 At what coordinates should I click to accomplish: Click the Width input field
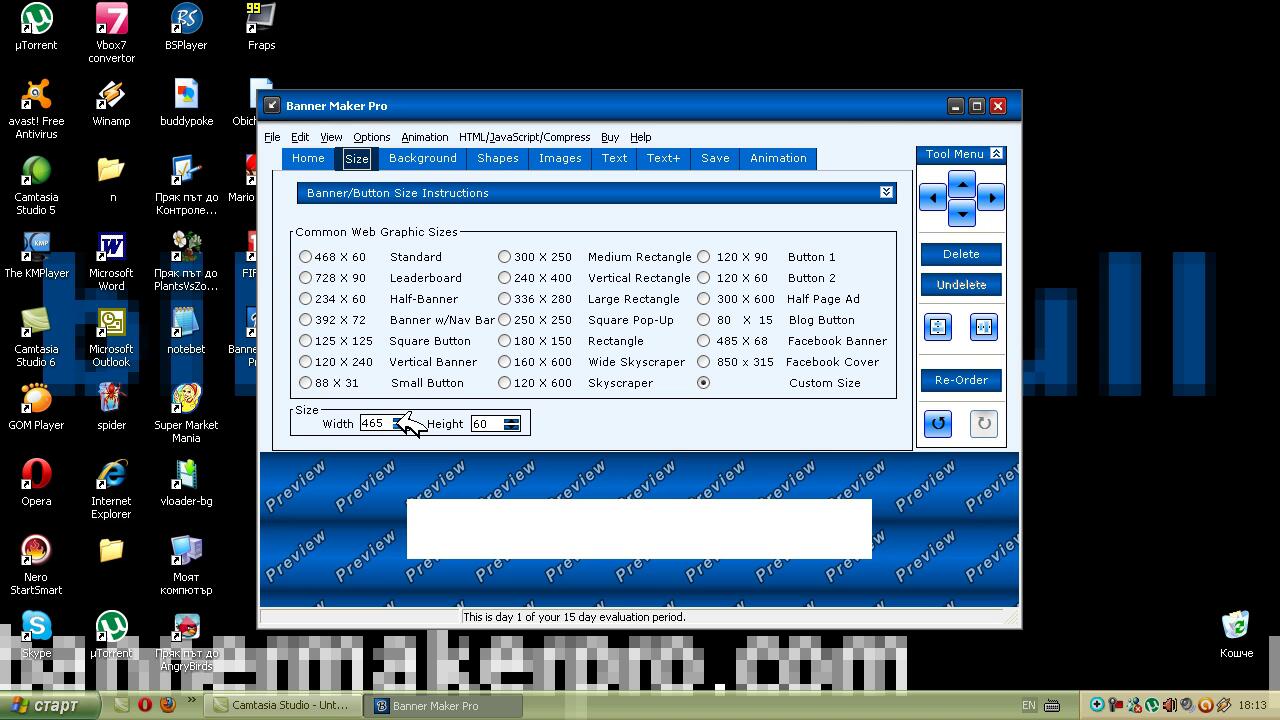(x=375, y=424)
